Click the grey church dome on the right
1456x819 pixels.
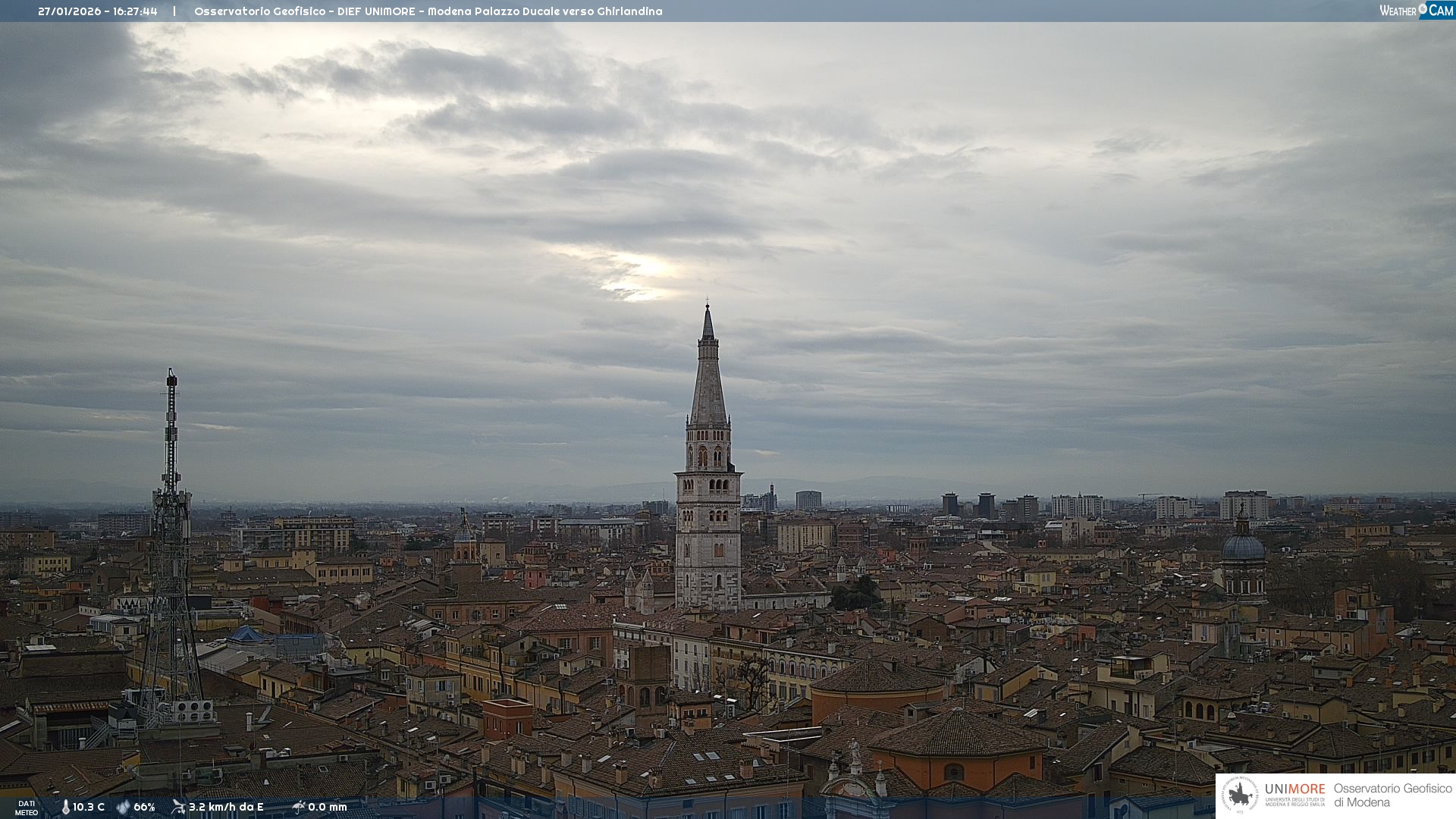coord(1243,548)
